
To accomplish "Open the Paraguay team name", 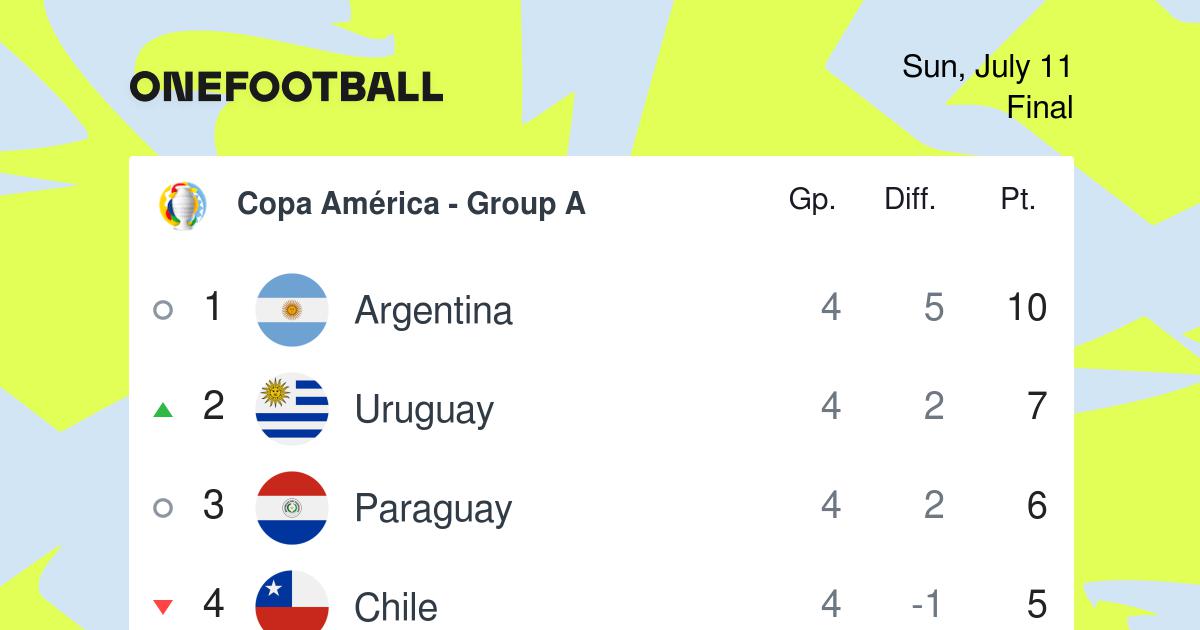I will [x=433, y=510].
